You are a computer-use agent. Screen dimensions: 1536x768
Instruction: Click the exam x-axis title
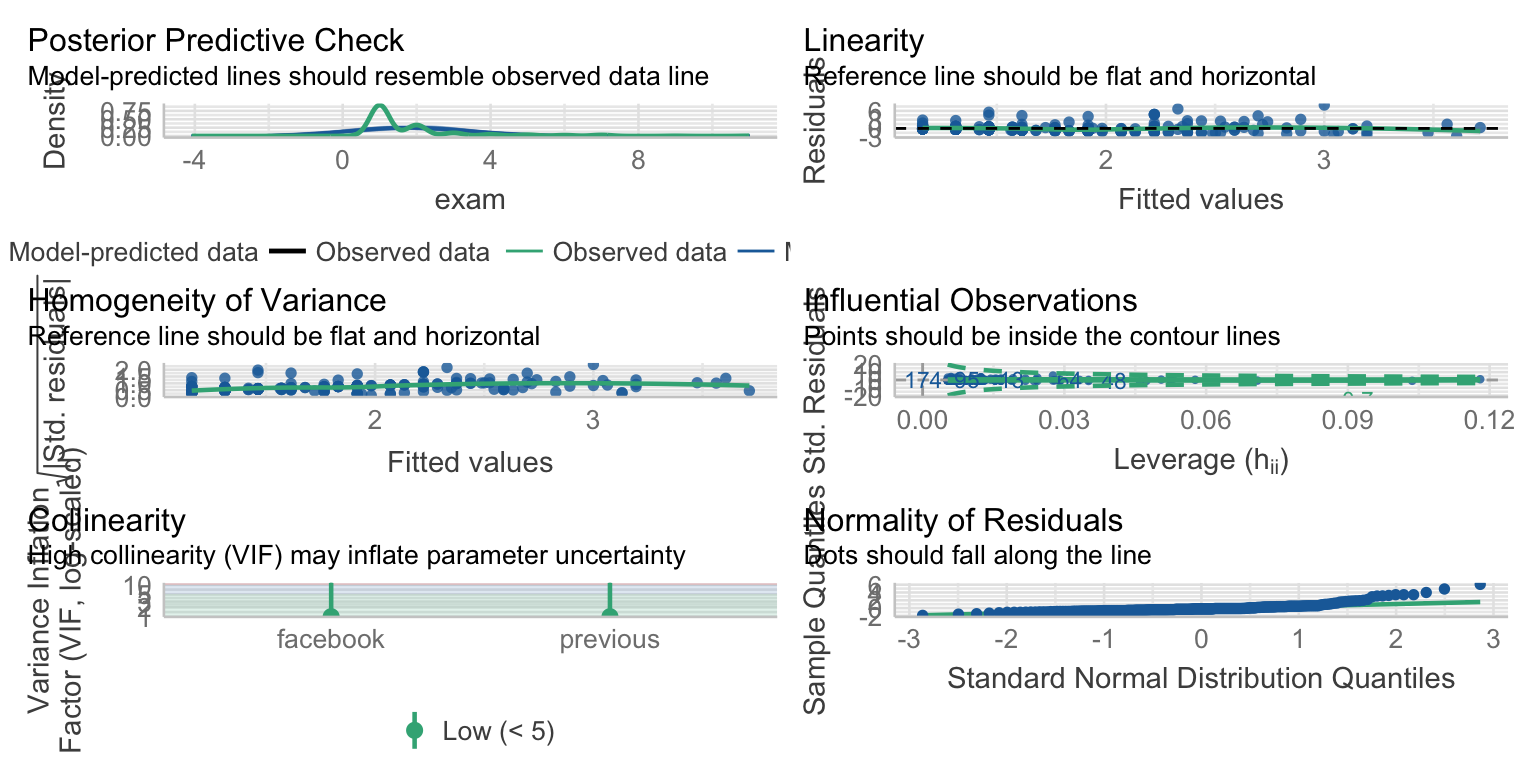[x=470, y=200]
